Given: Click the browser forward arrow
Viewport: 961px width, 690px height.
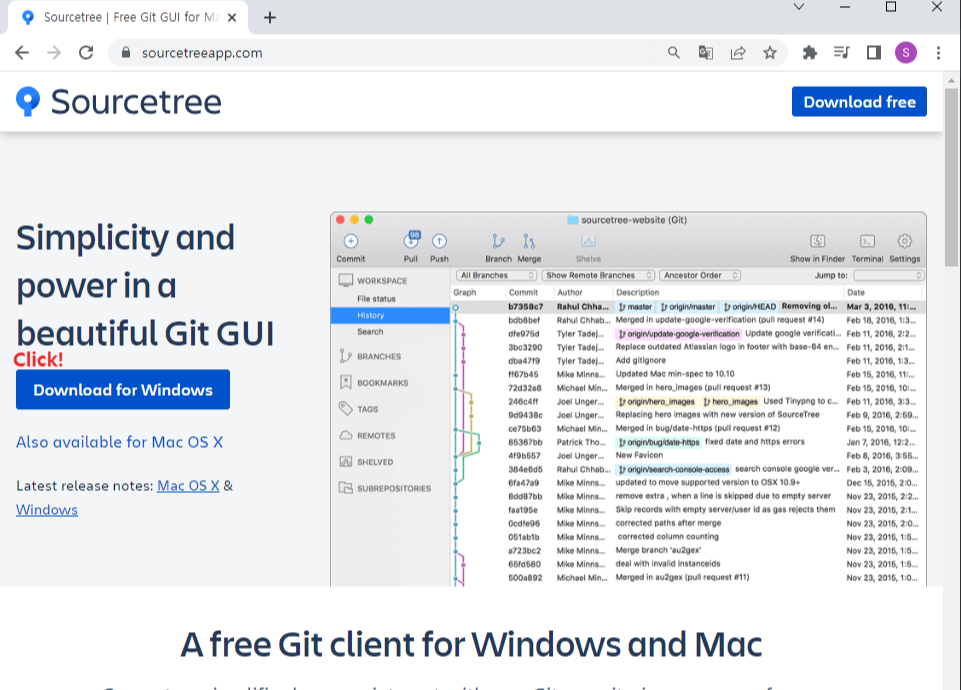Looking at the screenshot, I should [54, 53].
